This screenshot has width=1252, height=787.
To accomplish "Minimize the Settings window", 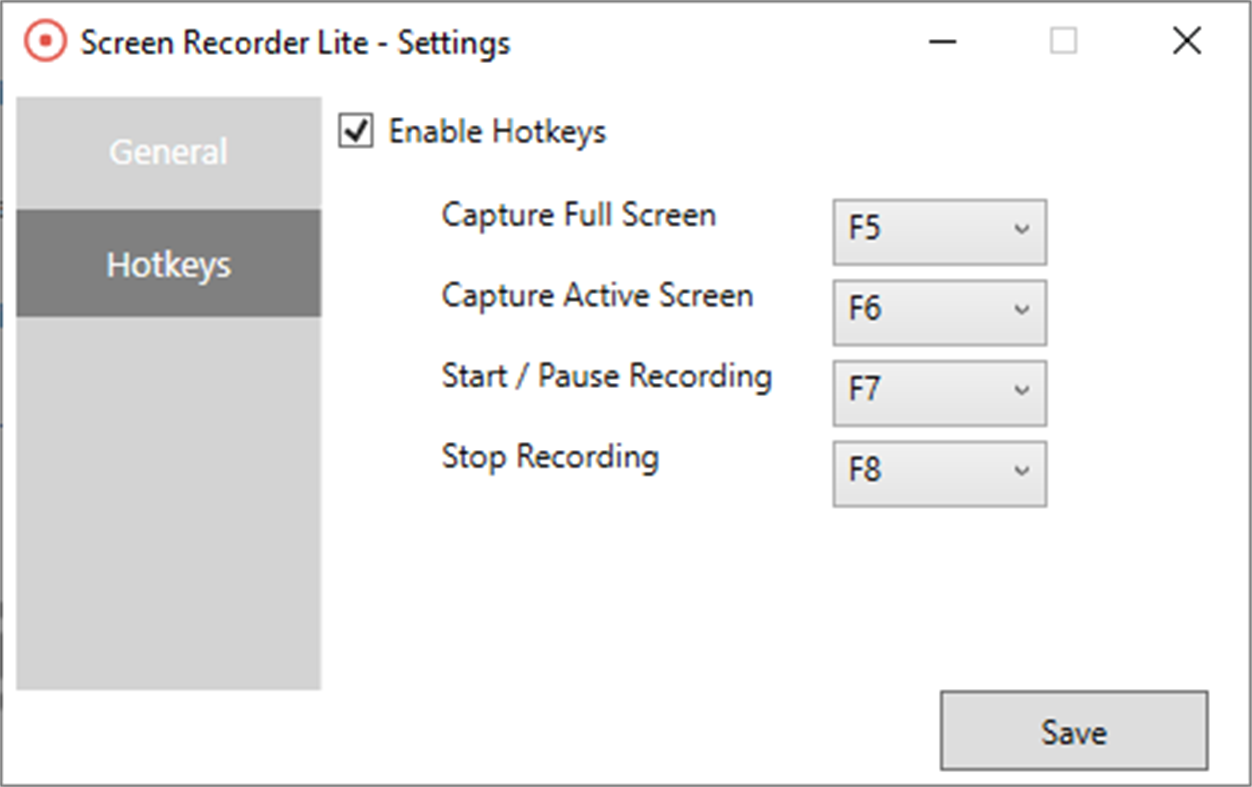I will 941,42.
